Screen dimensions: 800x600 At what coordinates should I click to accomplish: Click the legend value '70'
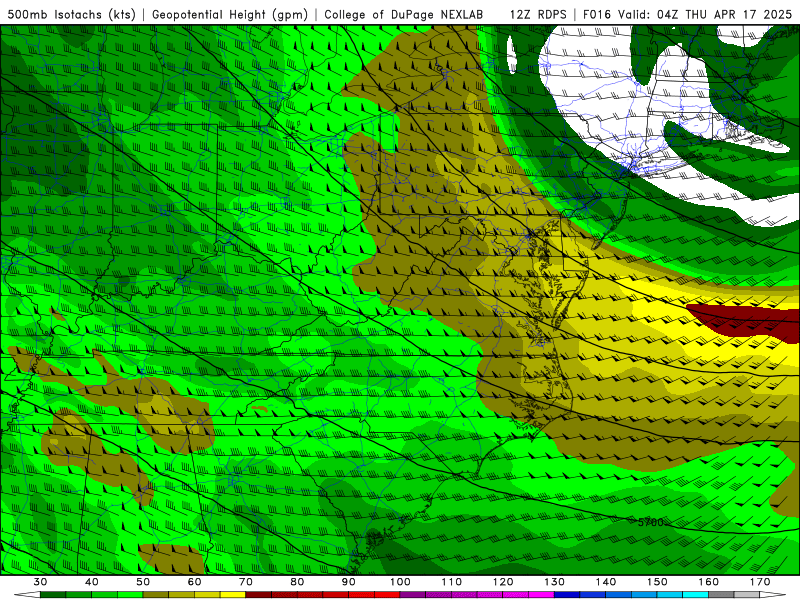click(x=246, y=582)
